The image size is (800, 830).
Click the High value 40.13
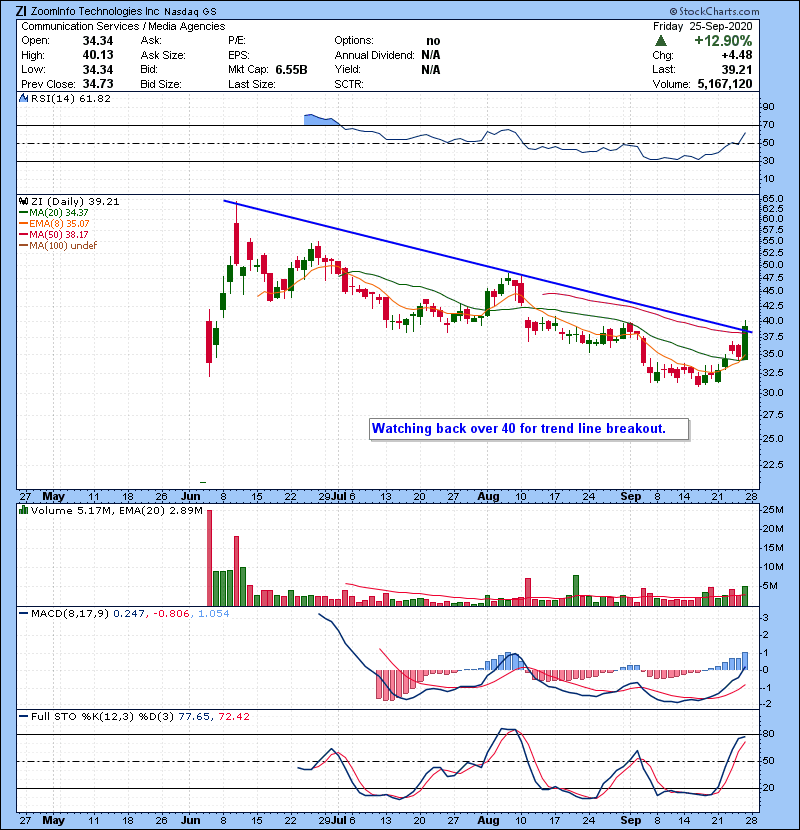(98, 55)
